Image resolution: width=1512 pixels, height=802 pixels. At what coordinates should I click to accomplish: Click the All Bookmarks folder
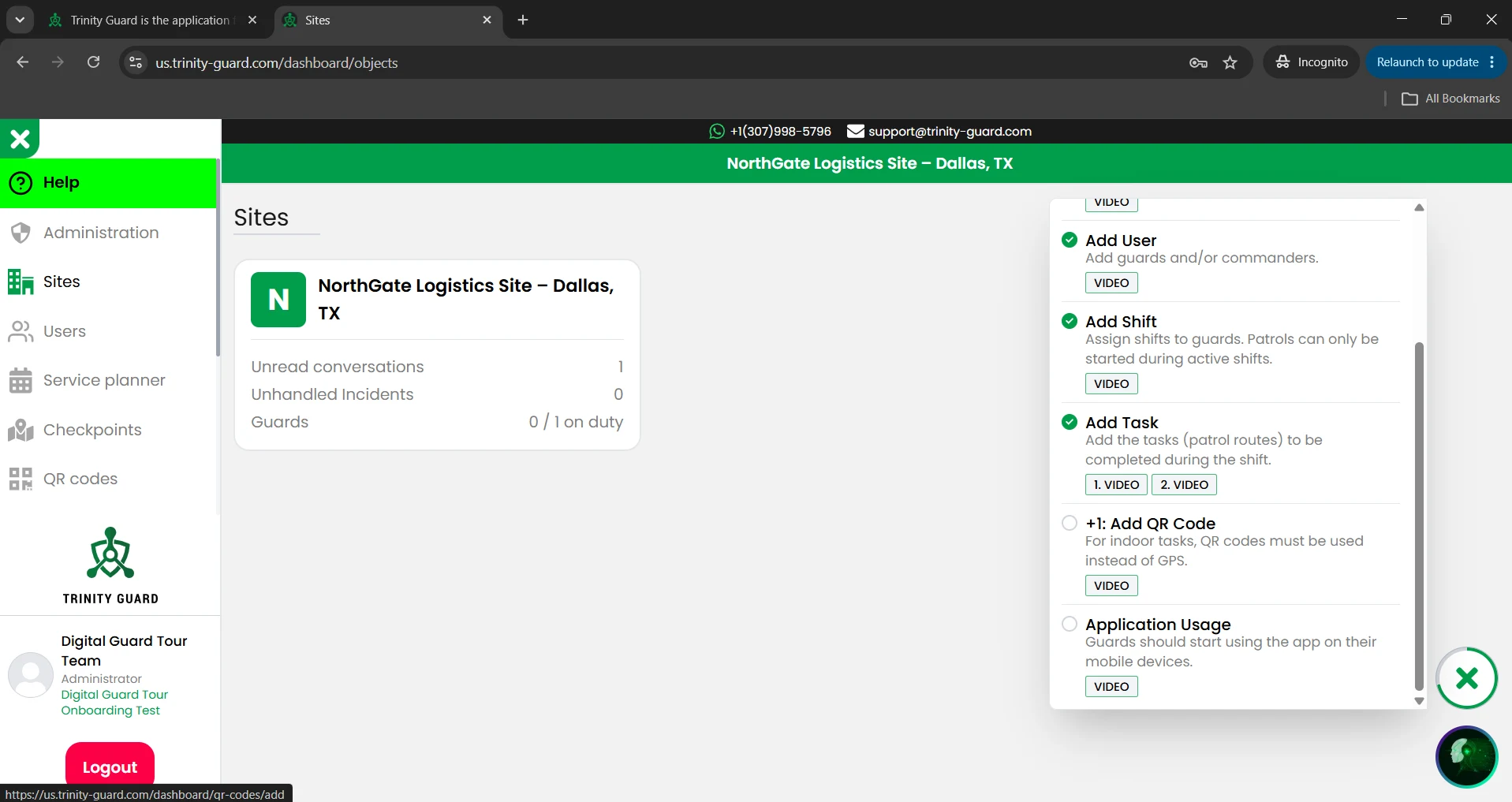click(x=1450, y=99)
